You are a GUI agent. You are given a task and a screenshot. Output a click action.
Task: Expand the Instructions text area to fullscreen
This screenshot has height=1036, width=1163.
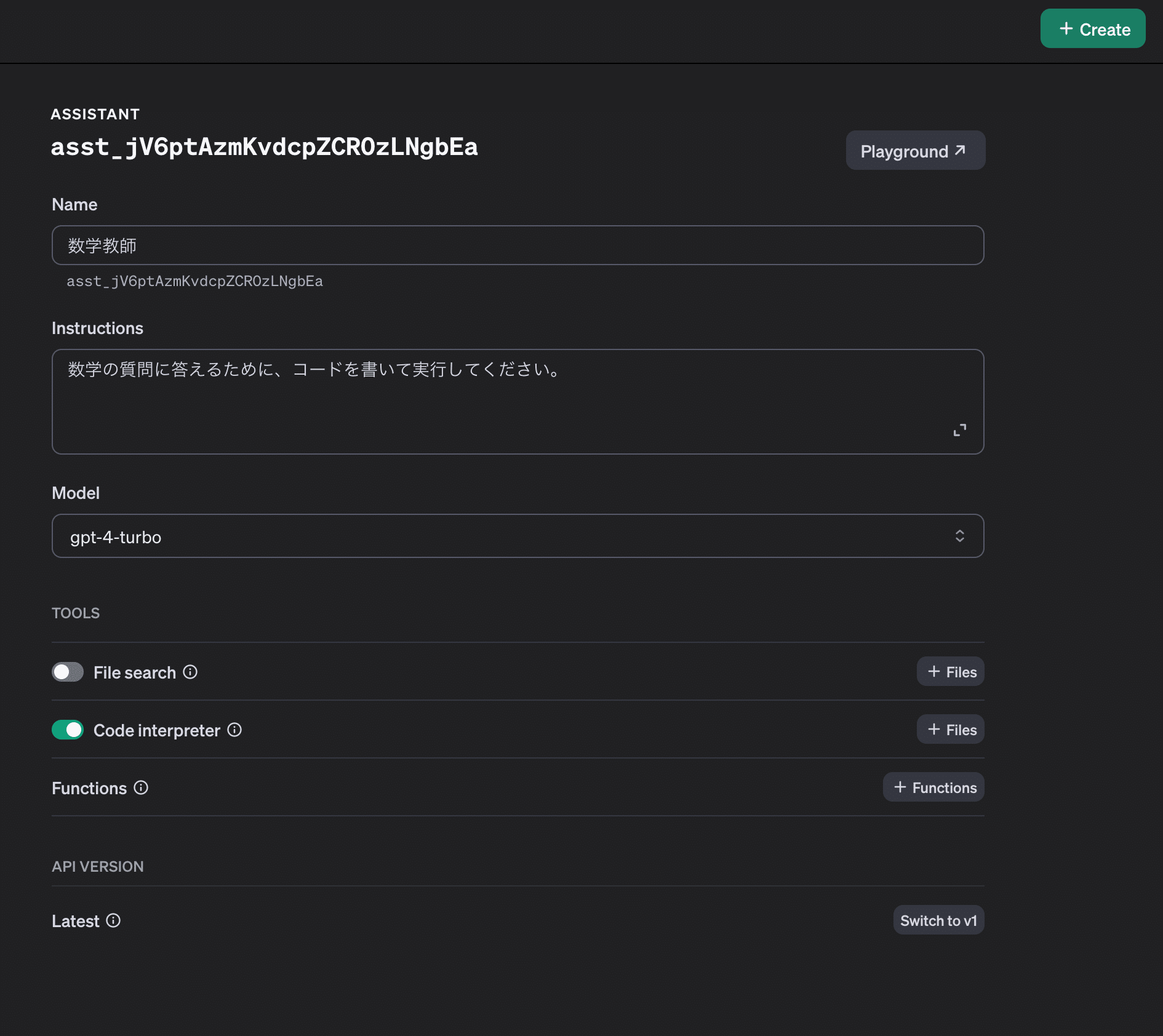[959, 430]
